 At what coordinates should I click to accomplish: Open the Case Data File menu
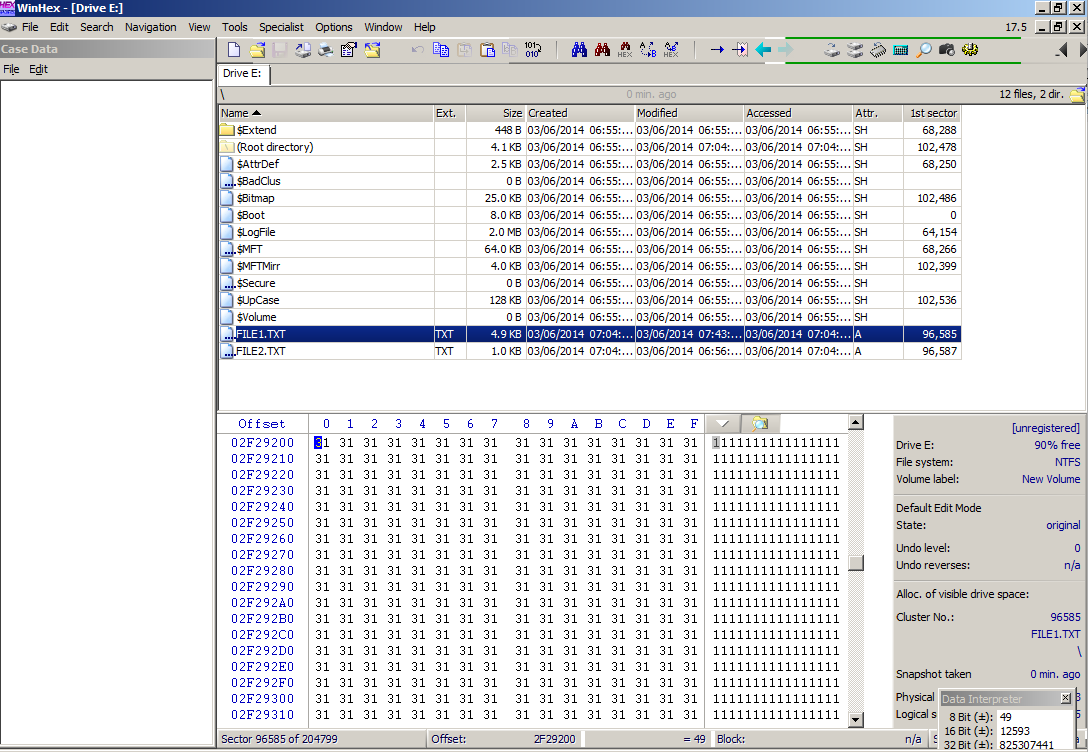11,69
